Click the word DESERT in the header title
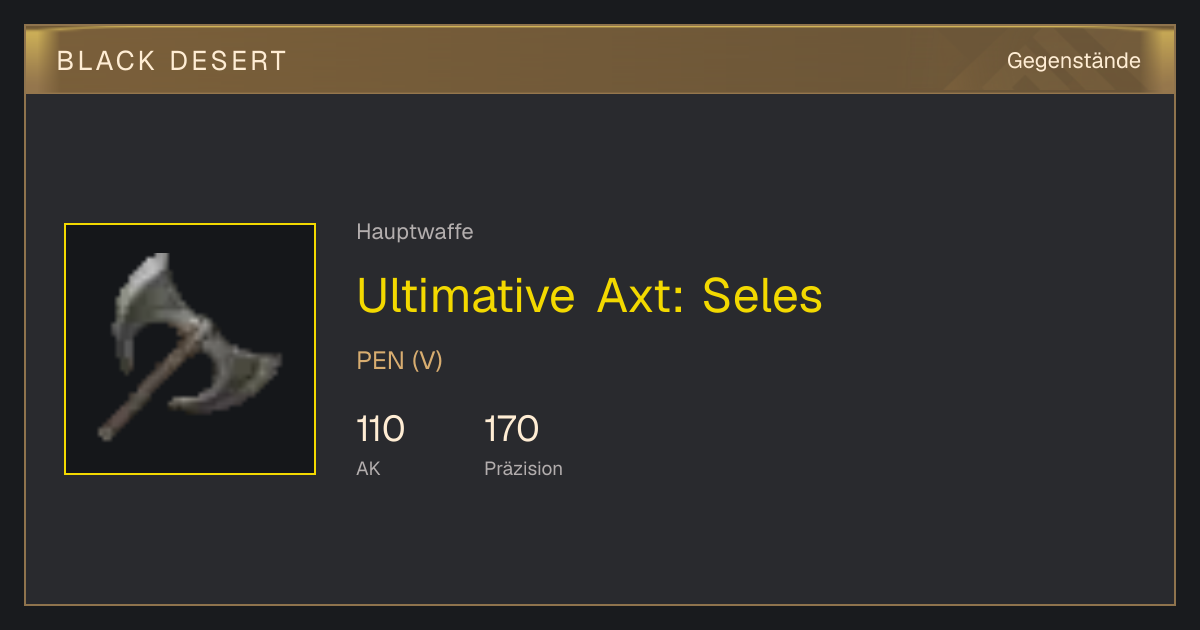1200x630 pixels. 228,61
